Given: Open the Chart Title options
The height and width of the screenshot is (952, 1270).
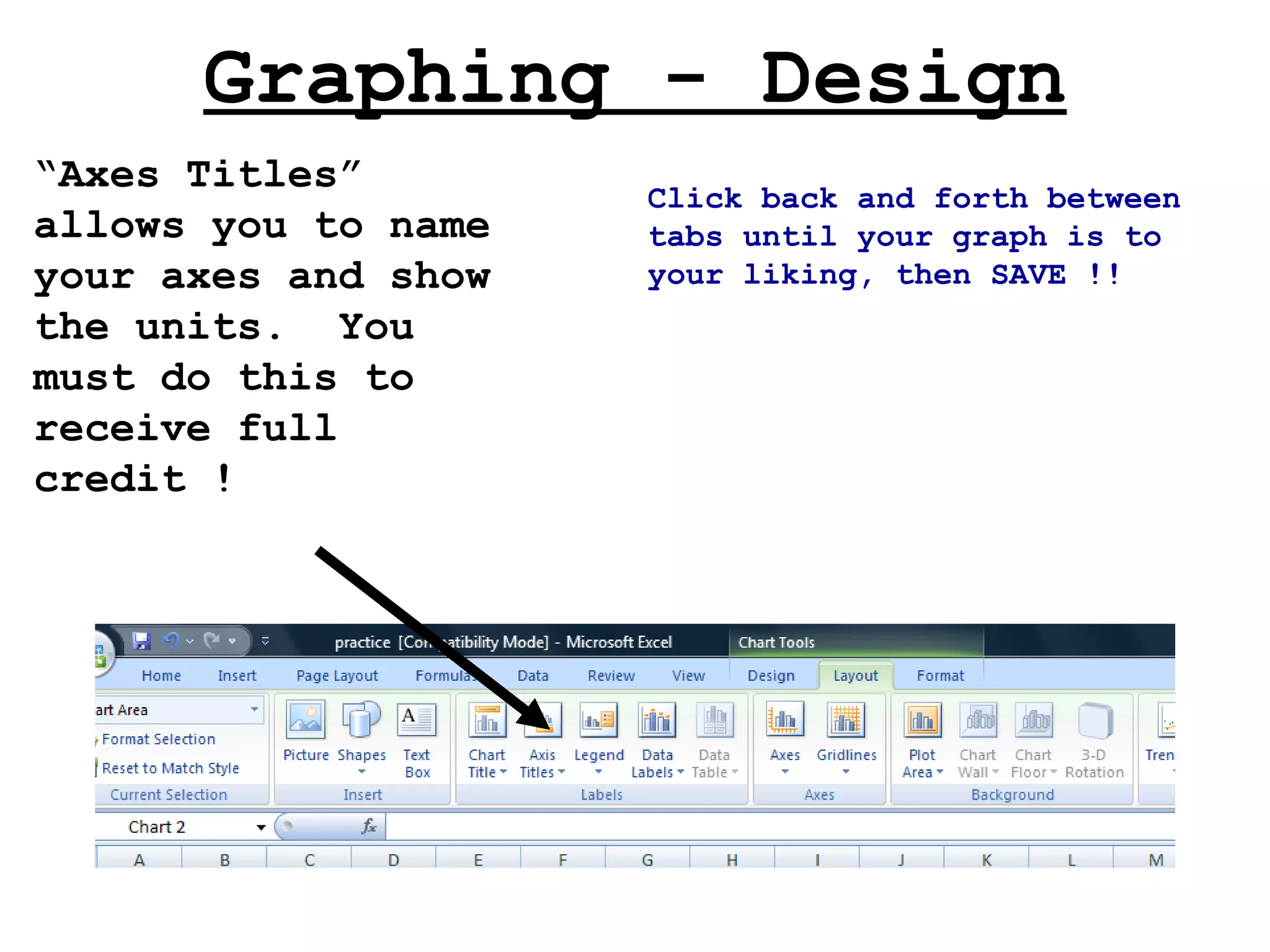Looking at the screenshot, I should point(487,739).
